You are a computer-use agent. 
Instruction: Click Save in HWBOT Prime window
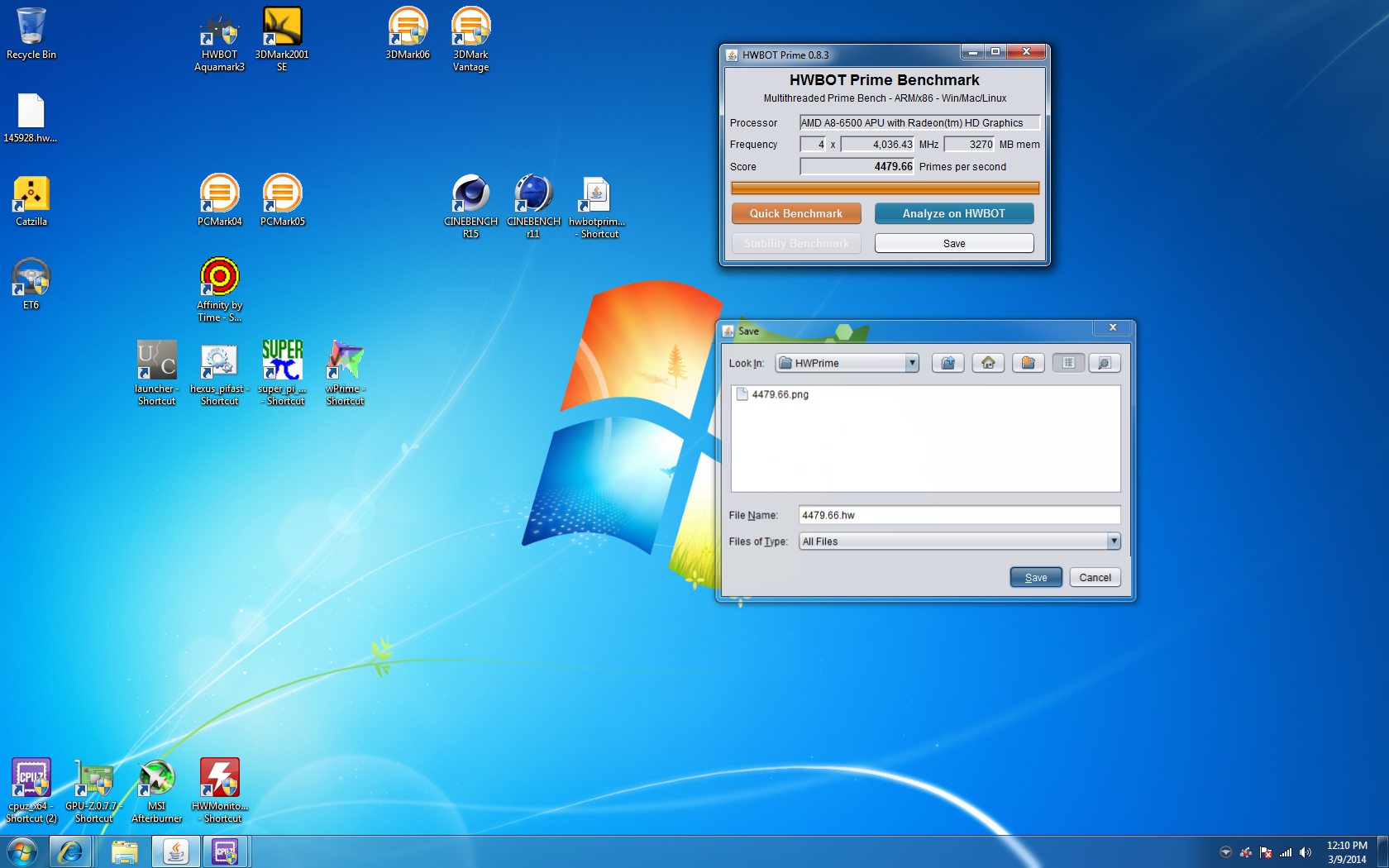954,243
